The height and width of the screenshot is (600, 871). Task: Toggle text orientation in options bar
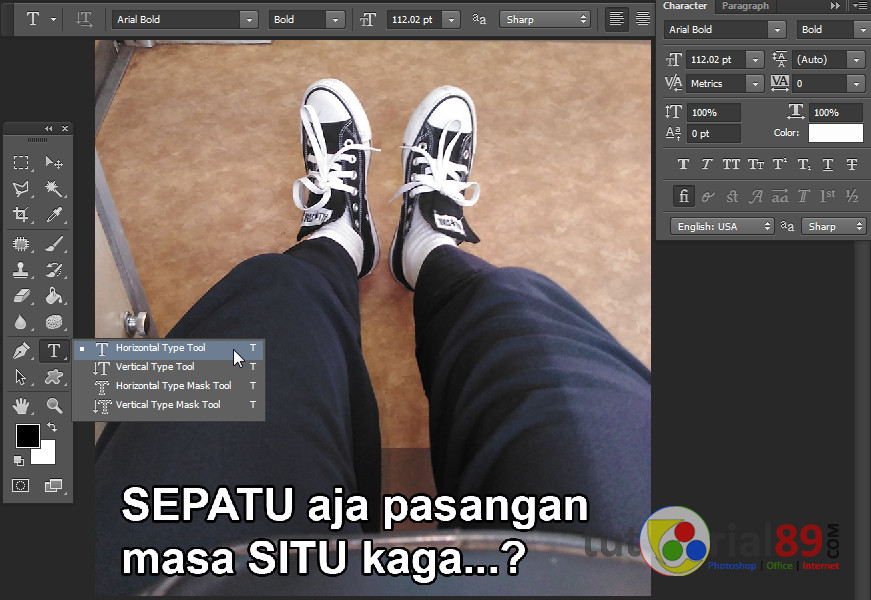(84, 19)
